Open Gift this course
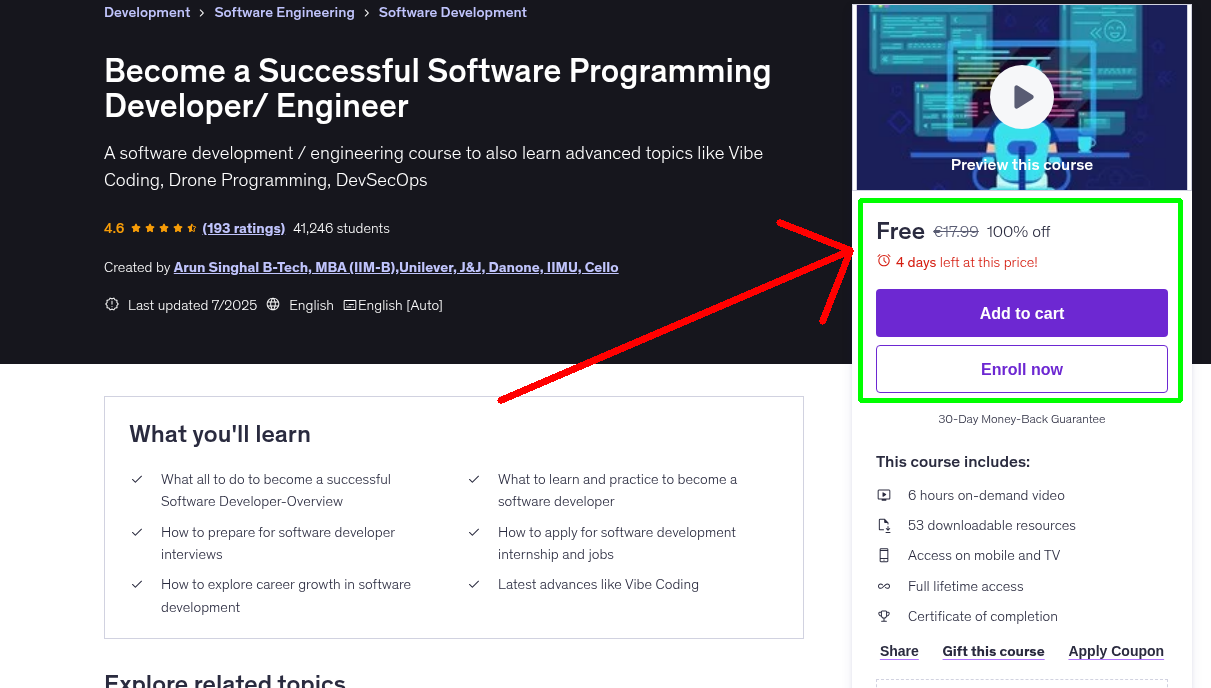This screenshot has width=1211, height=688. tap(993, 651)
